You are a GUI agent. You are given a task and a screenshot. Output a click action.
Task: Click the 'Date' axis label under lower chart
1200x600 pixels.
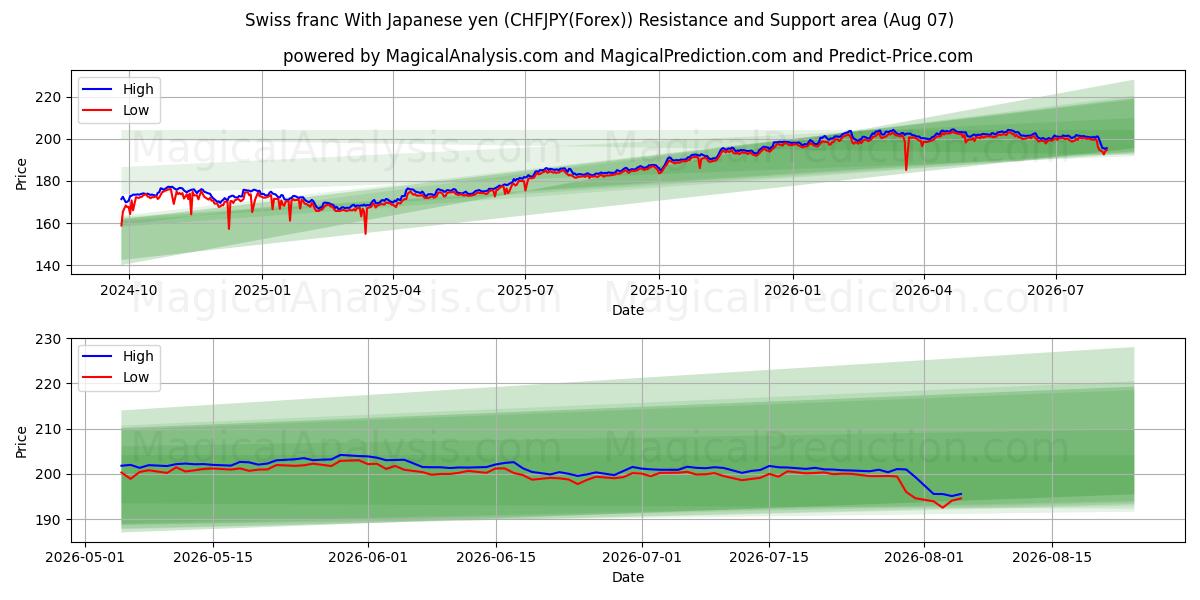pyautogui.click(x=628, y=577)
